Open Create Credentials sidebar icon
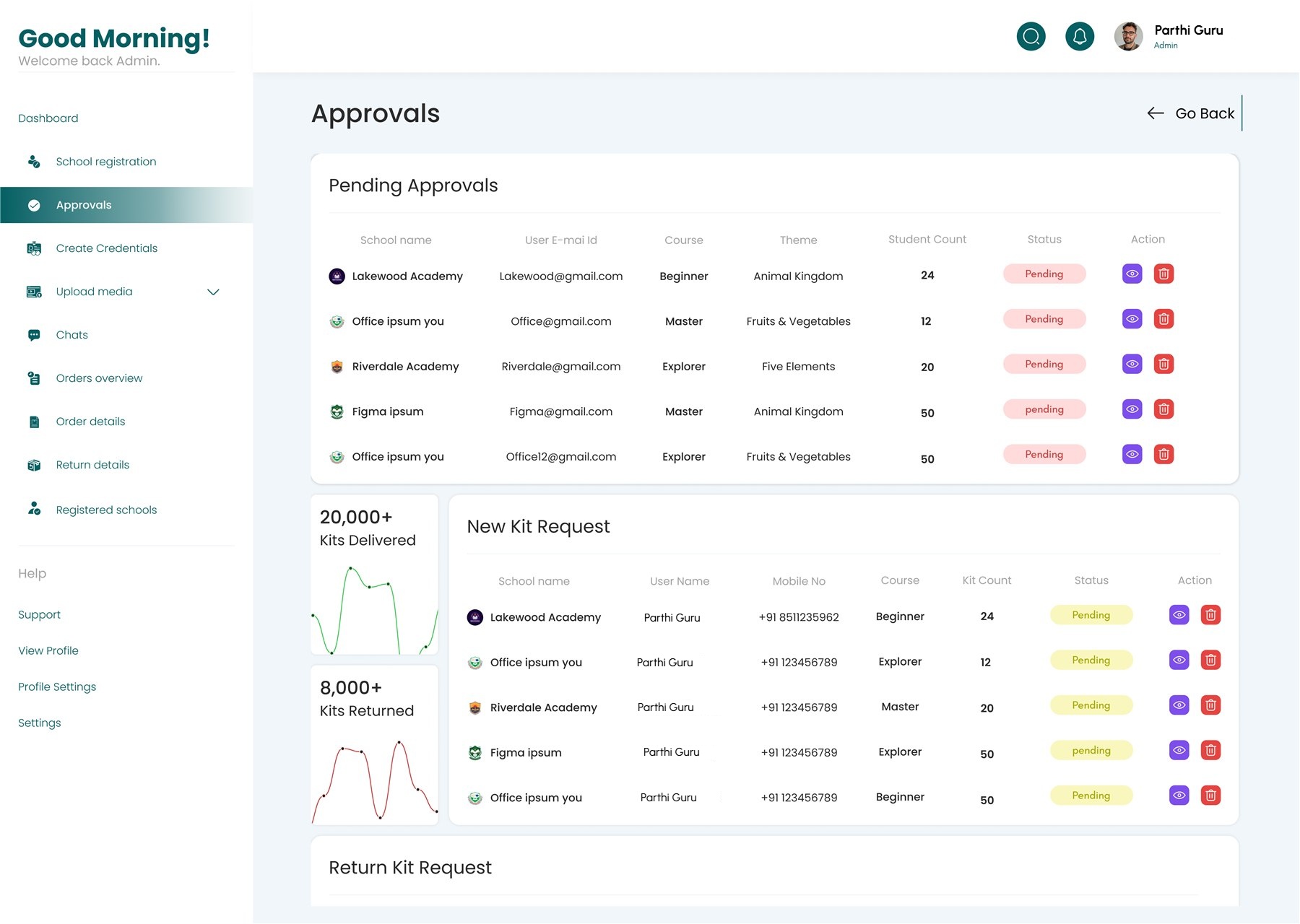 tap(34, 248)
